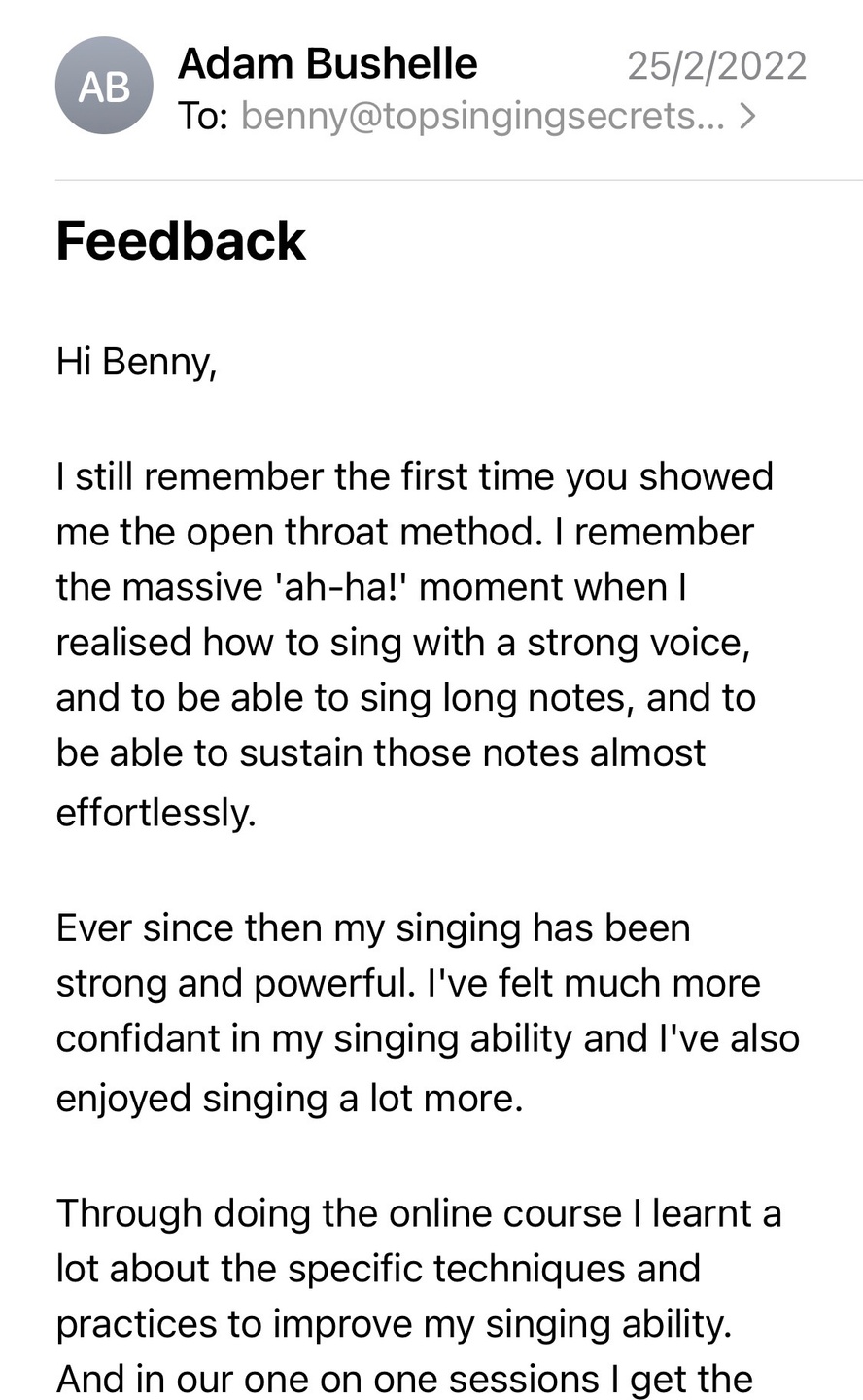
Task: Open sender name Adam Bushelle
Action: (328, 64)
